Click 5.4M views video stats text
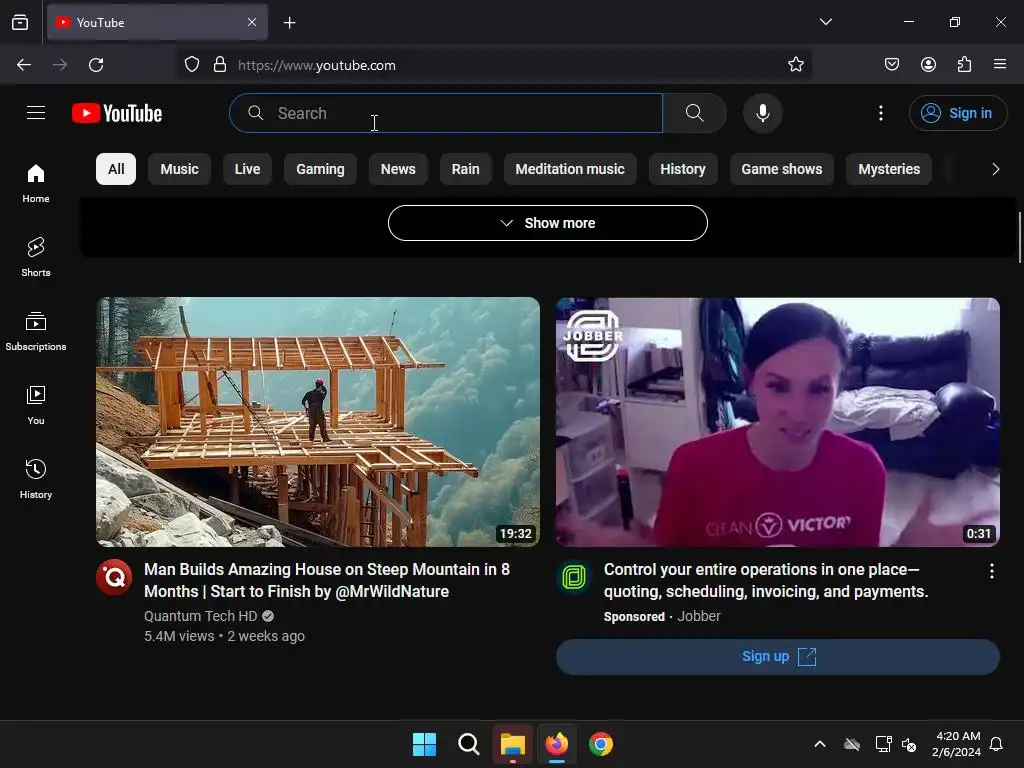The height and width of the screenshot is (768, 1024). tap(224, 636)
